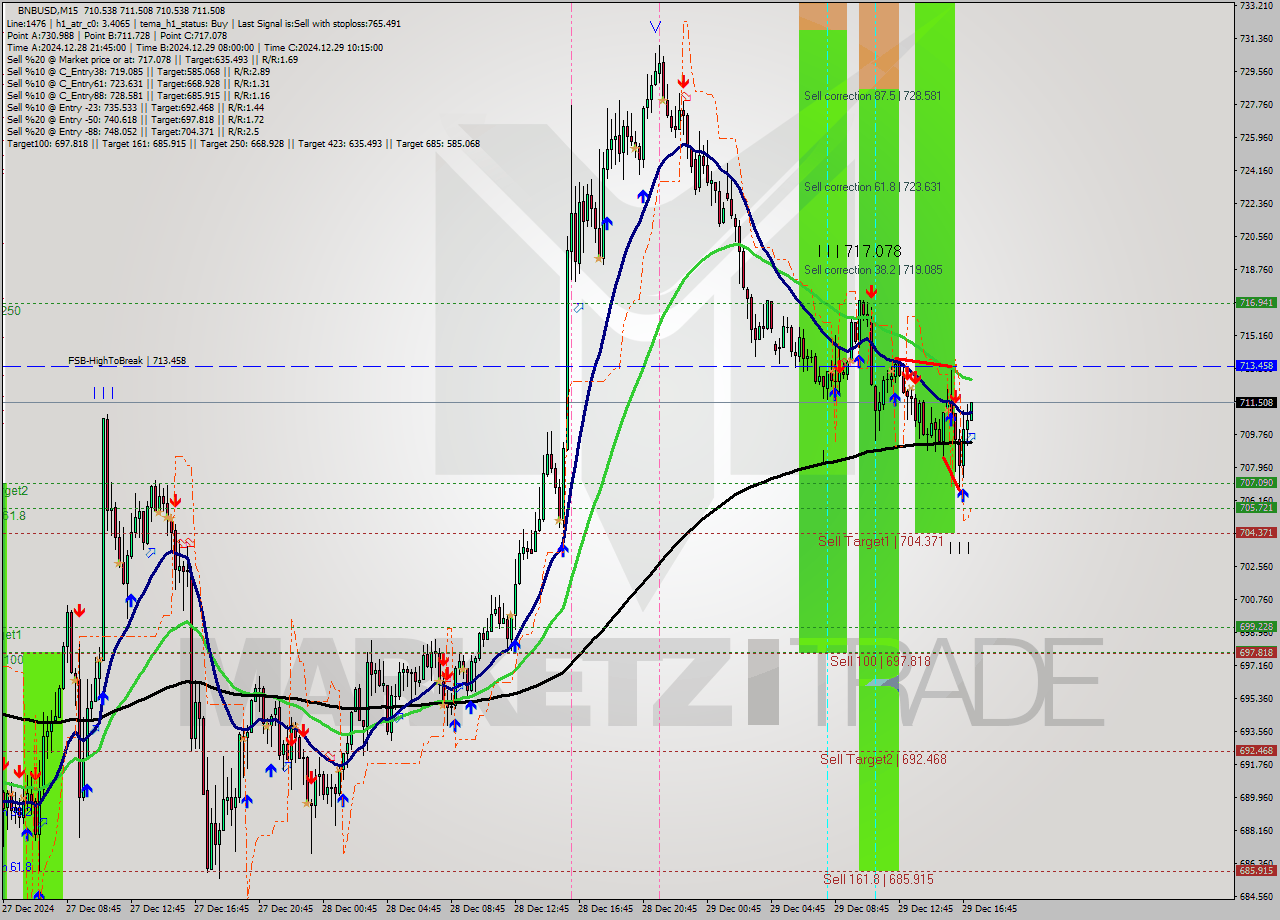Click the blue V marker at chart peak
The height and width of the screenshot is (920, 1280).
655,27
